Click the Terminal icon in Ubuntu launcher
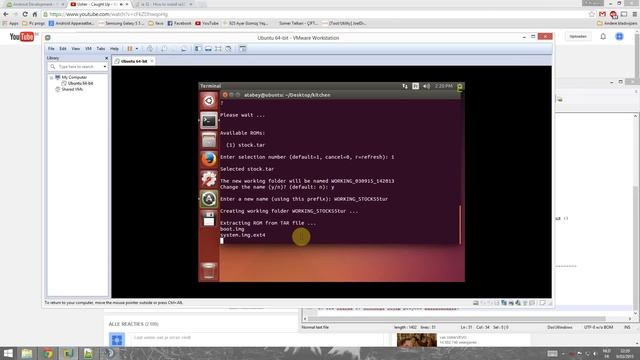 [x=209, y=120]
